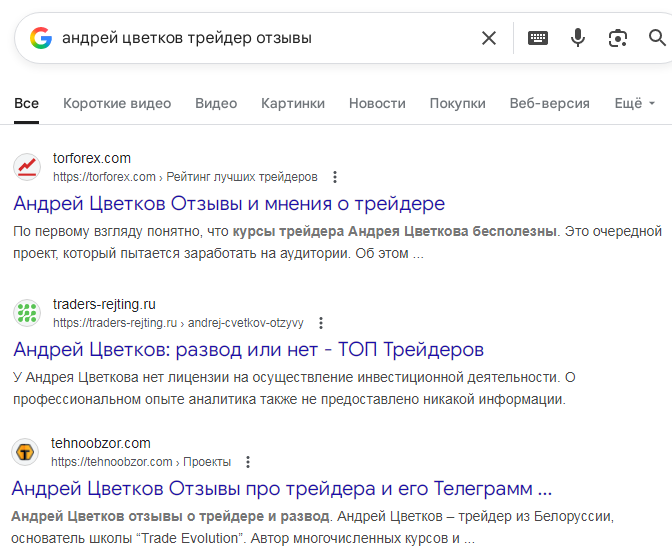Clear the search query with X
The height and width of the screenshot is (558, 672).
(489, 38)
